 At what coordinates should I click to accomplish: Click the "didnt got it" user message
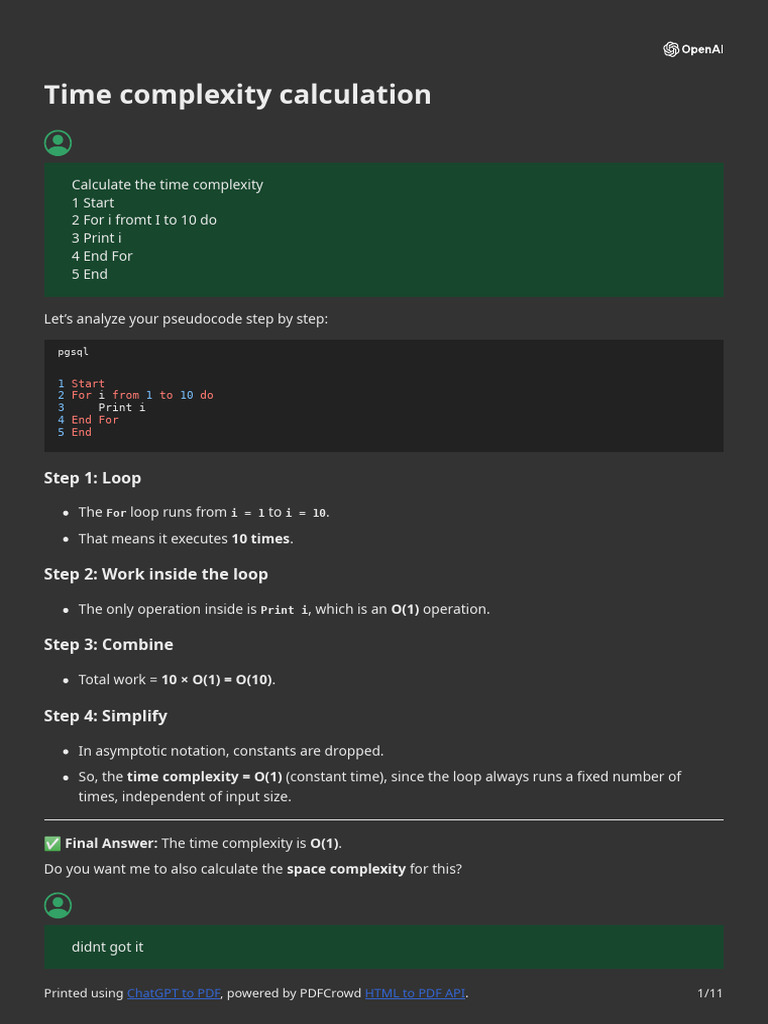[x=107, y=947]
